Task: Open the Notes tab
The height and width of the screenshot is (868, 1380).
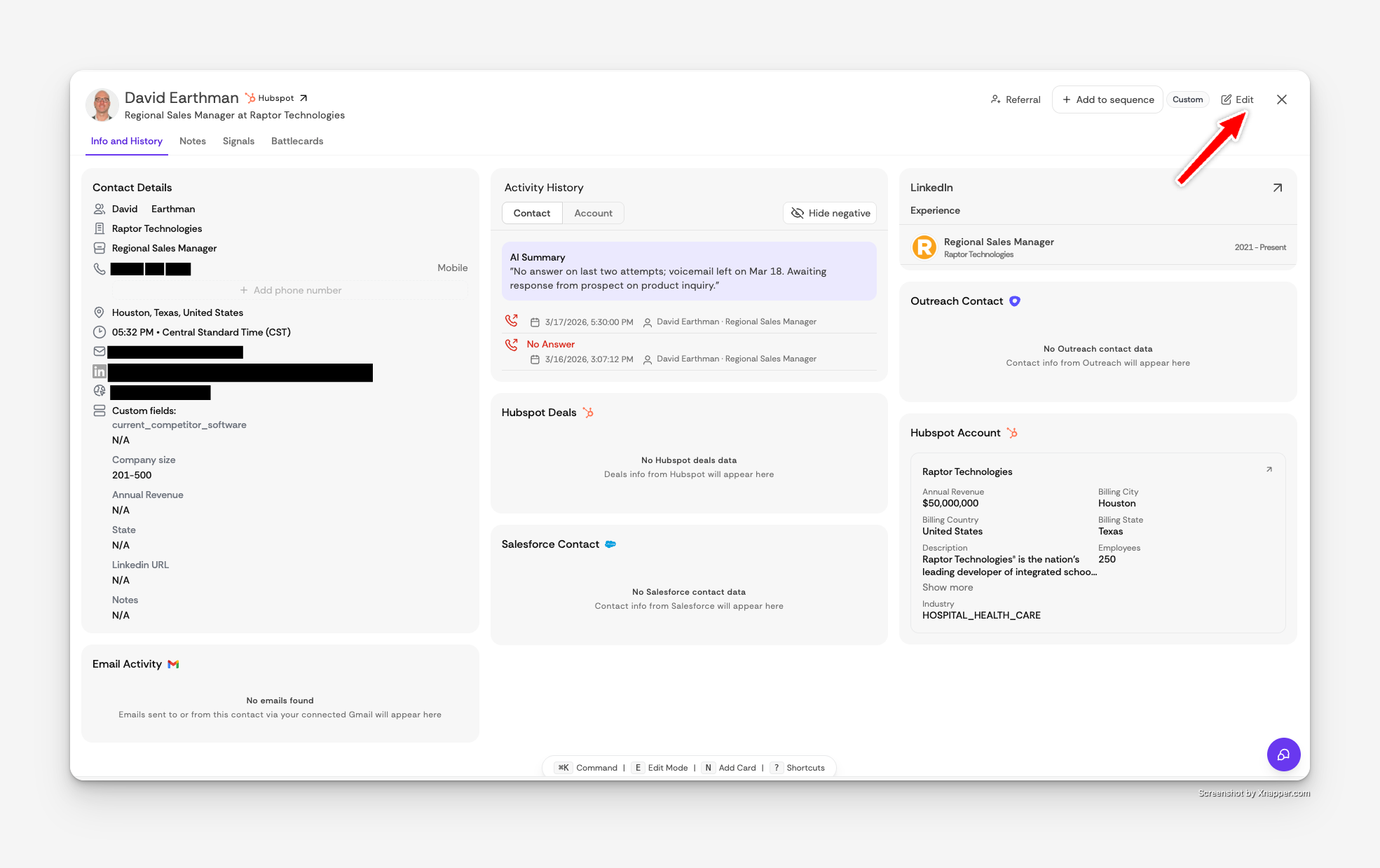Action: coord(193,141)
